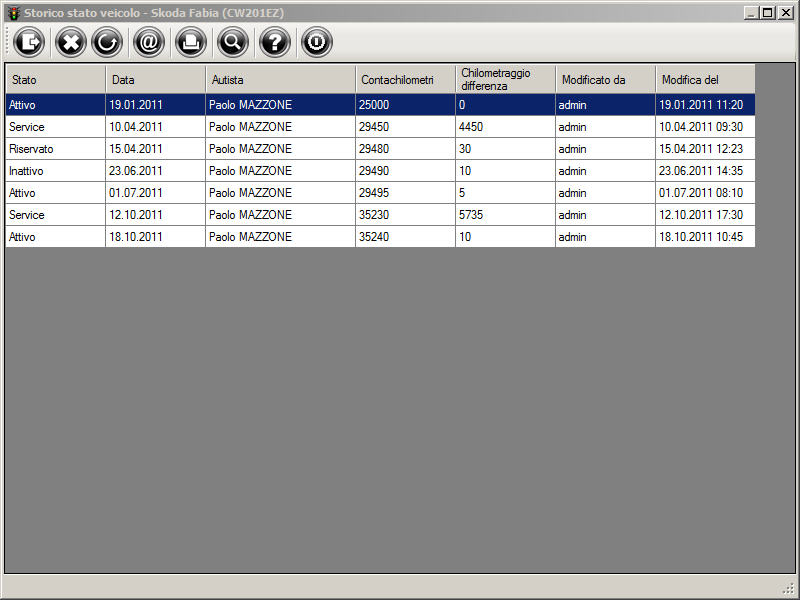The height and width of the screenshot is (600, 800).
Task: Click mileage difference 30
Action: click(x=506, y=148)
